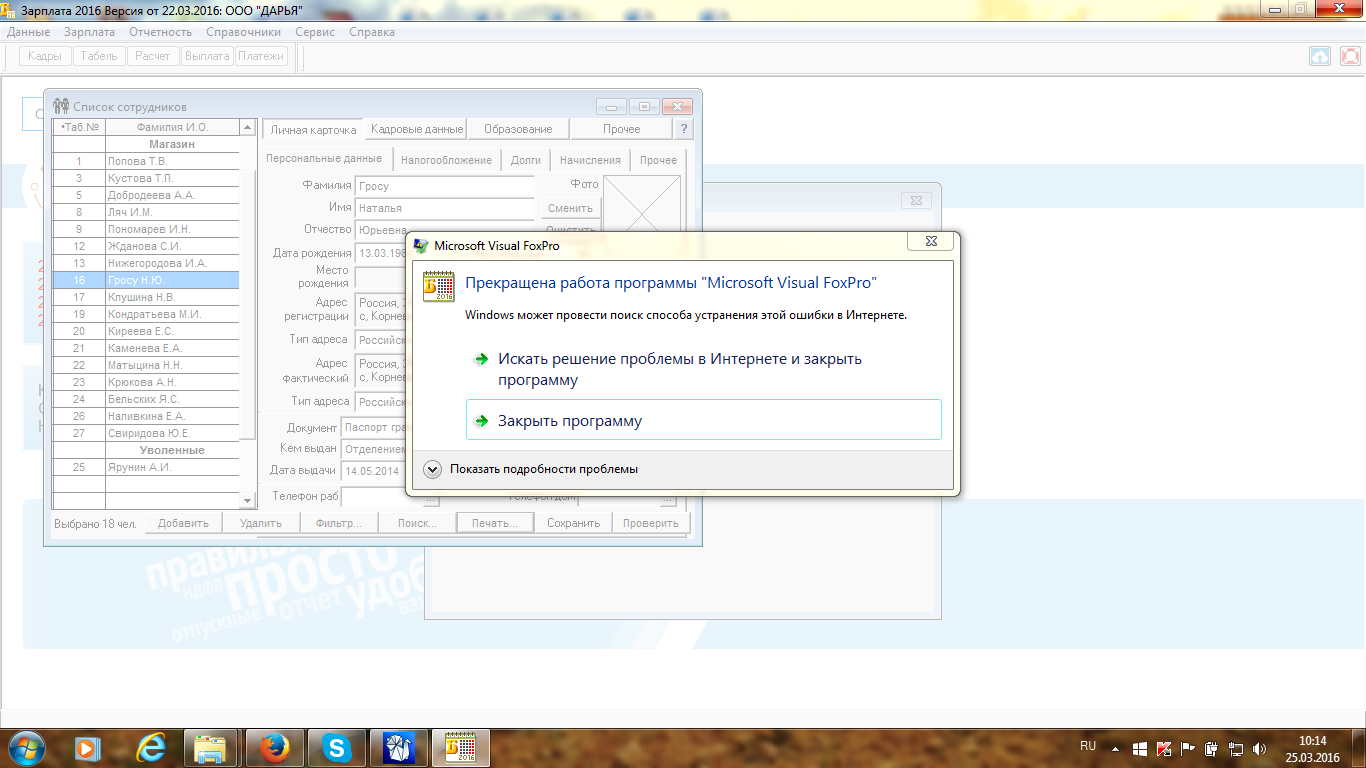The image size is (1366, 768).
Task: Click employee list scrollbar down arrow
Action: click(248, 500)
